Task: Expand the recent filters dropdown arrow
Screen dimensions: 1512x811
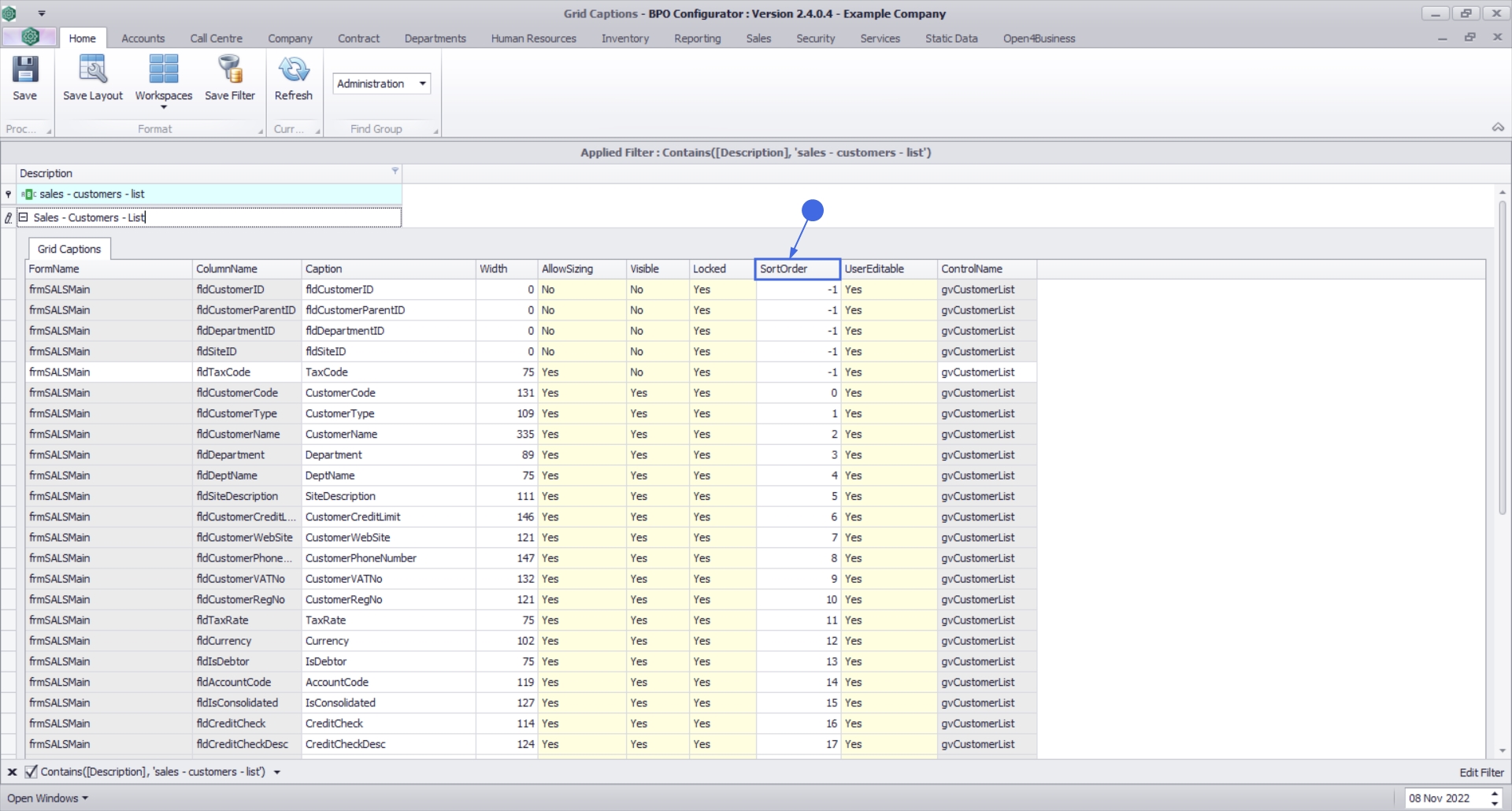Action: pos(277,772)
